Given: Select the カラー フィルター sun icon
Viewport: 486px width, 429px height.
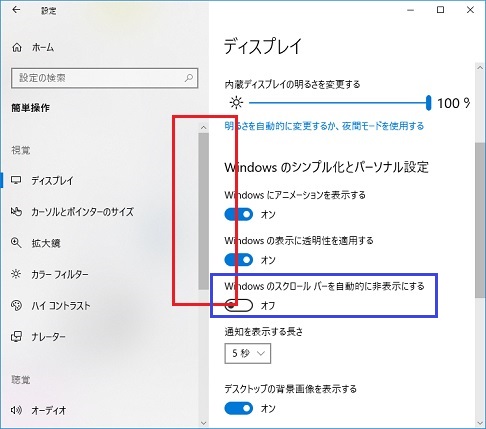Looking at the screenshot, I should click(16, 274).
